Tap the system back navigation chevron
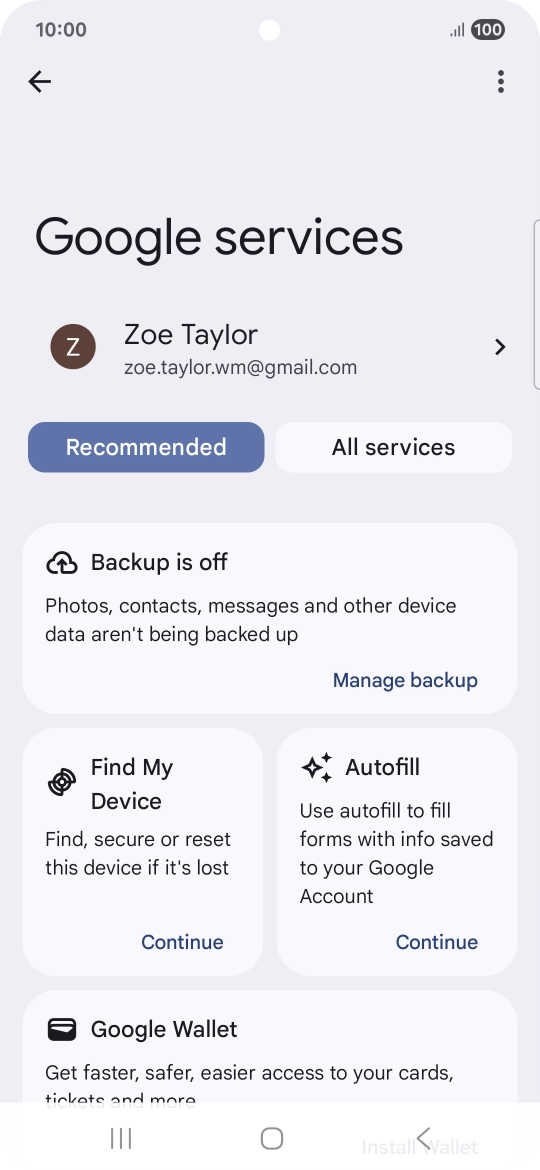Viewport: 540px width, 1170px height. [x=423, y=1138]
